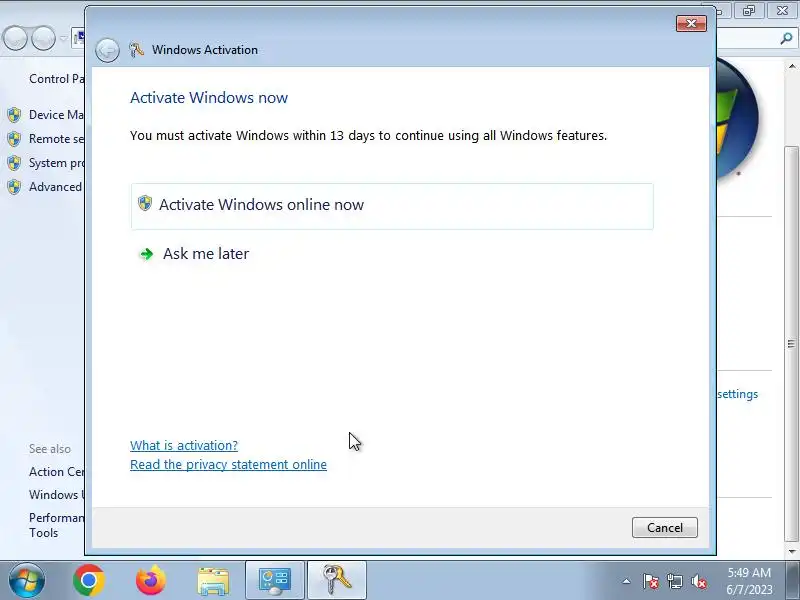Open the Windows Start menu
Viewport: 800px width, 600px height.
coord(26,581)
